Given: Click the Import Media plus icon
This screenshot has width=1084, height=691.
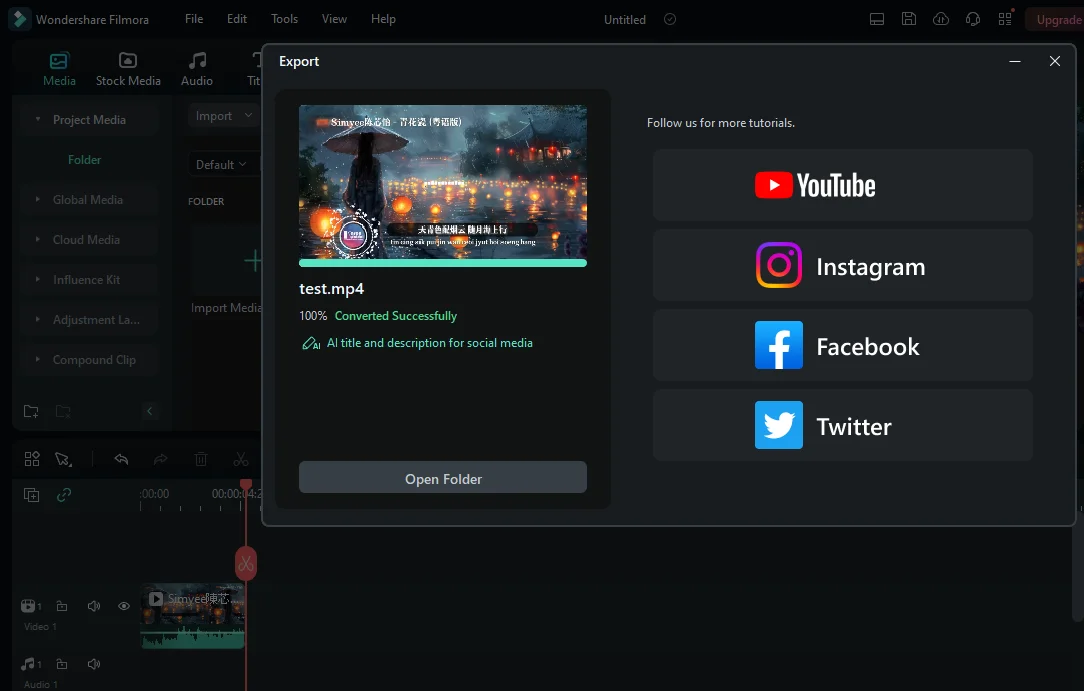Looking at the screenshot, I should coord(253,261).
